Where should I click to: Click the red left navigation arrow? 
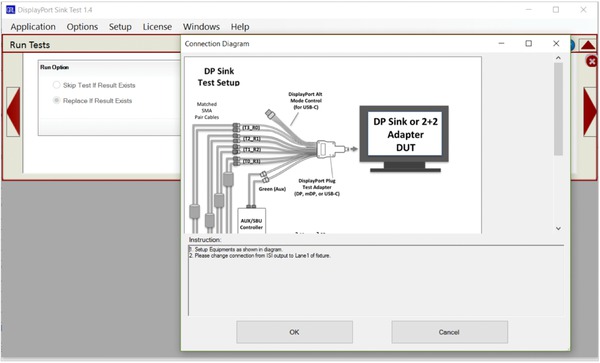[13, 112]
